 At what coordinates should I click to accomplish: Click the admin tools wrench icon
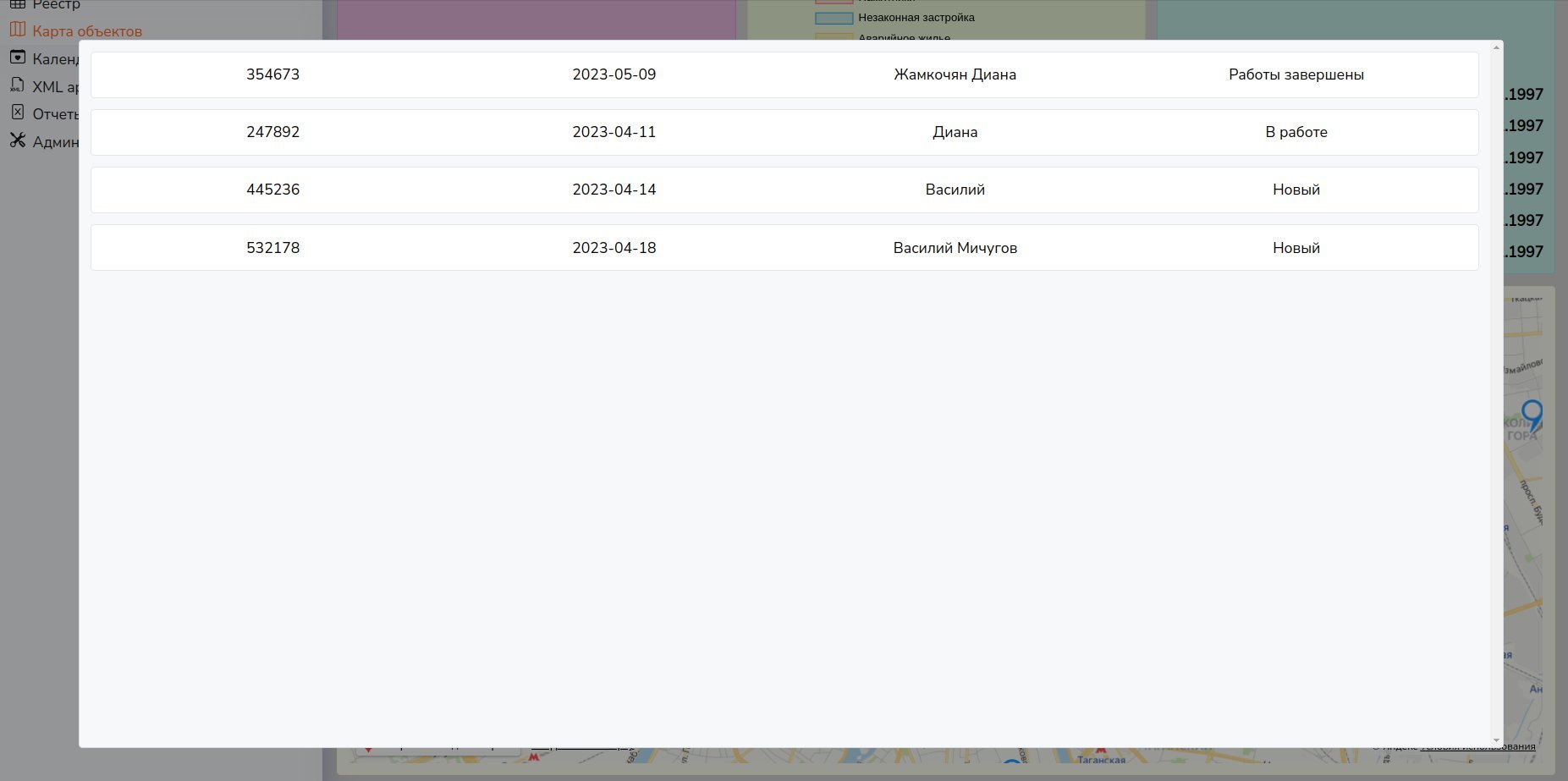[x=18, y=140]
